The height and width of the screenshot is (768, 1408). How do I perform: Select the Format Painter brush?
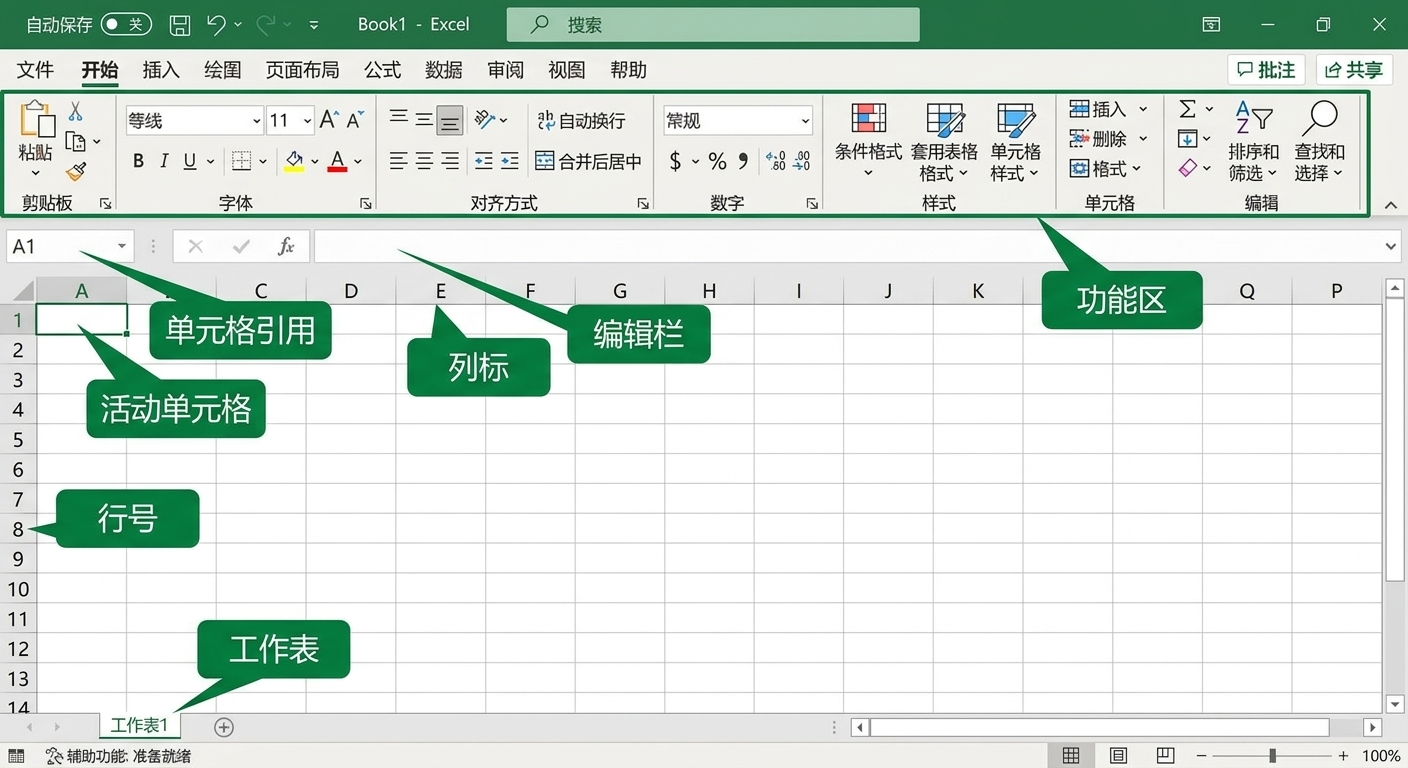(x=76, y=172)
